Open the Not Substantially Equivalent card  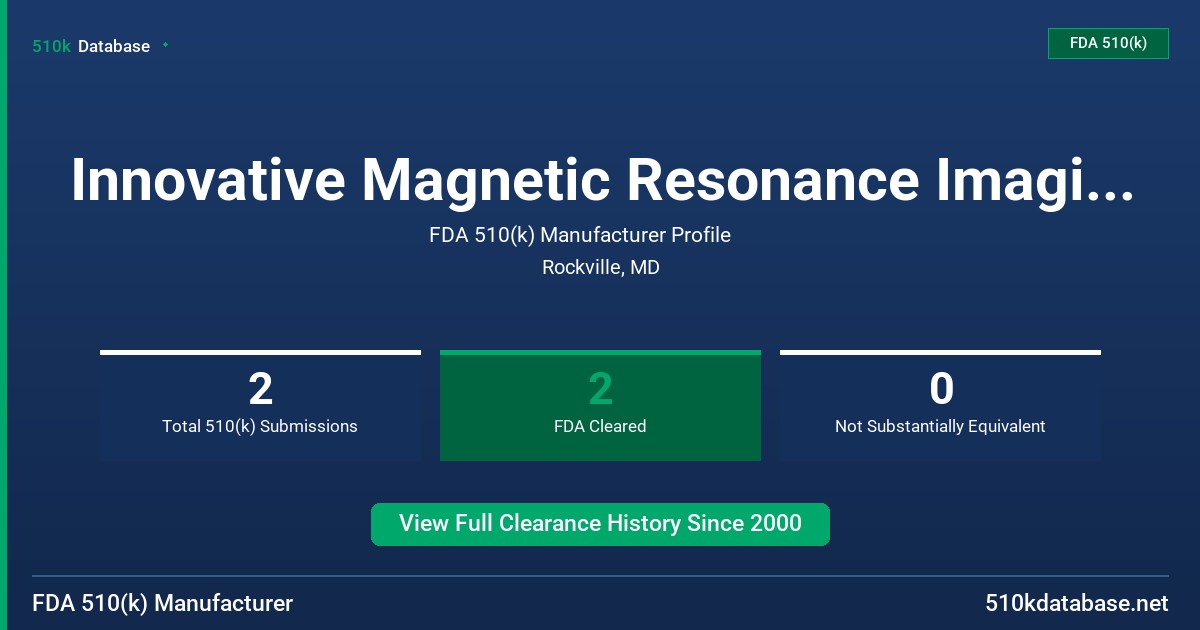(940, 406)
